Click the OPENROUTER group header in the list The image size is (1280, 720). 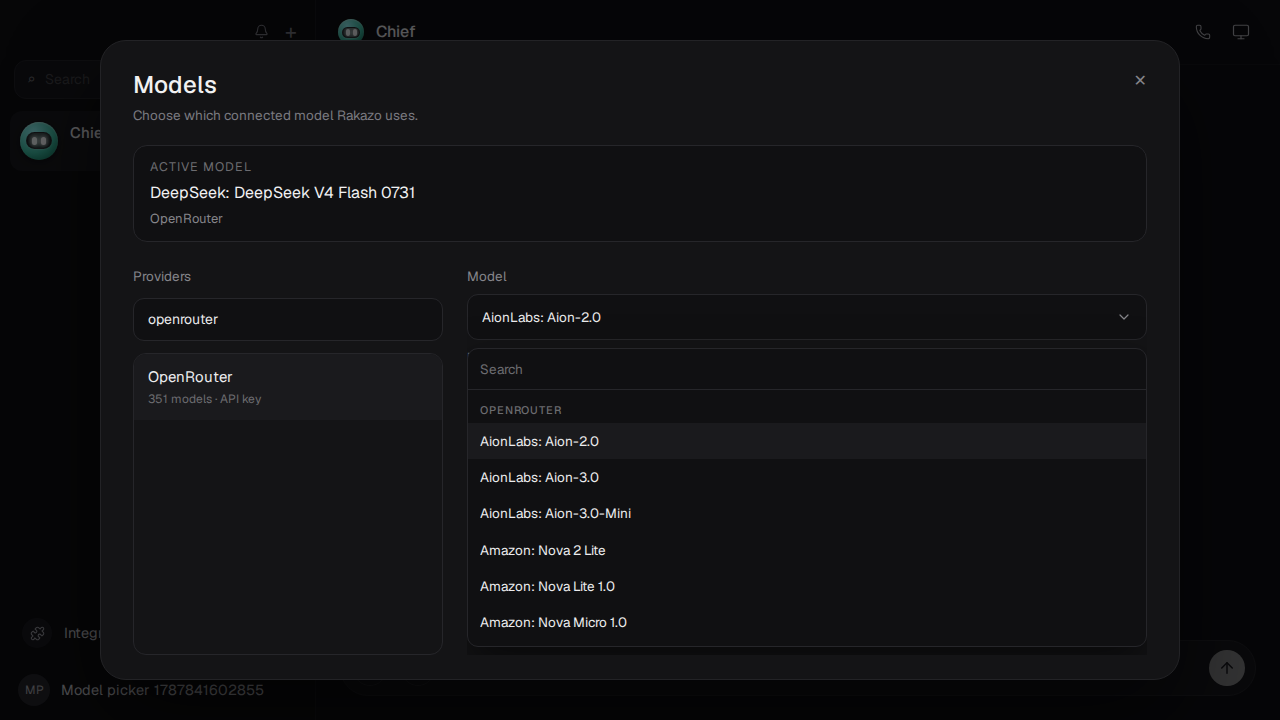tap(521, 410)
